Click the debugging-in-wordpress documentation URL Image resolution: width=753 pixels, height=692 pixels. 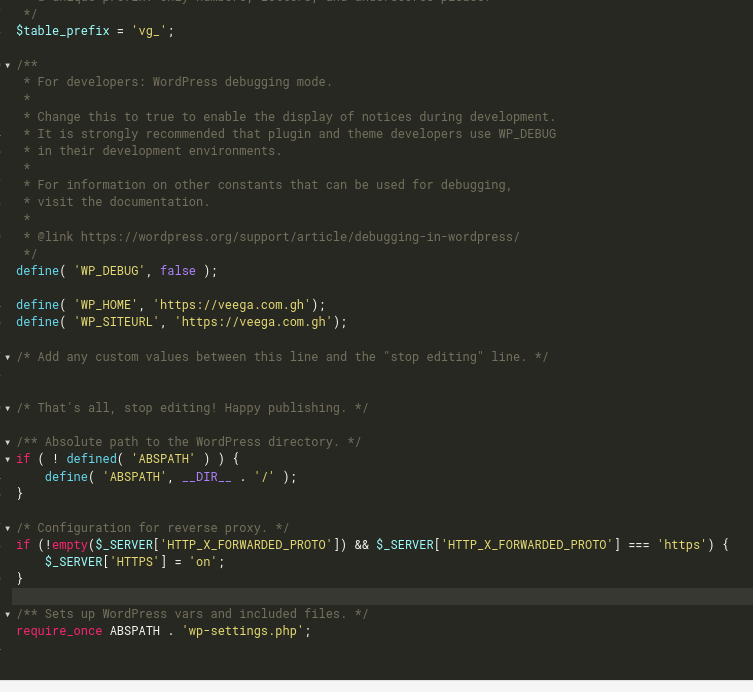coord(300,237)
